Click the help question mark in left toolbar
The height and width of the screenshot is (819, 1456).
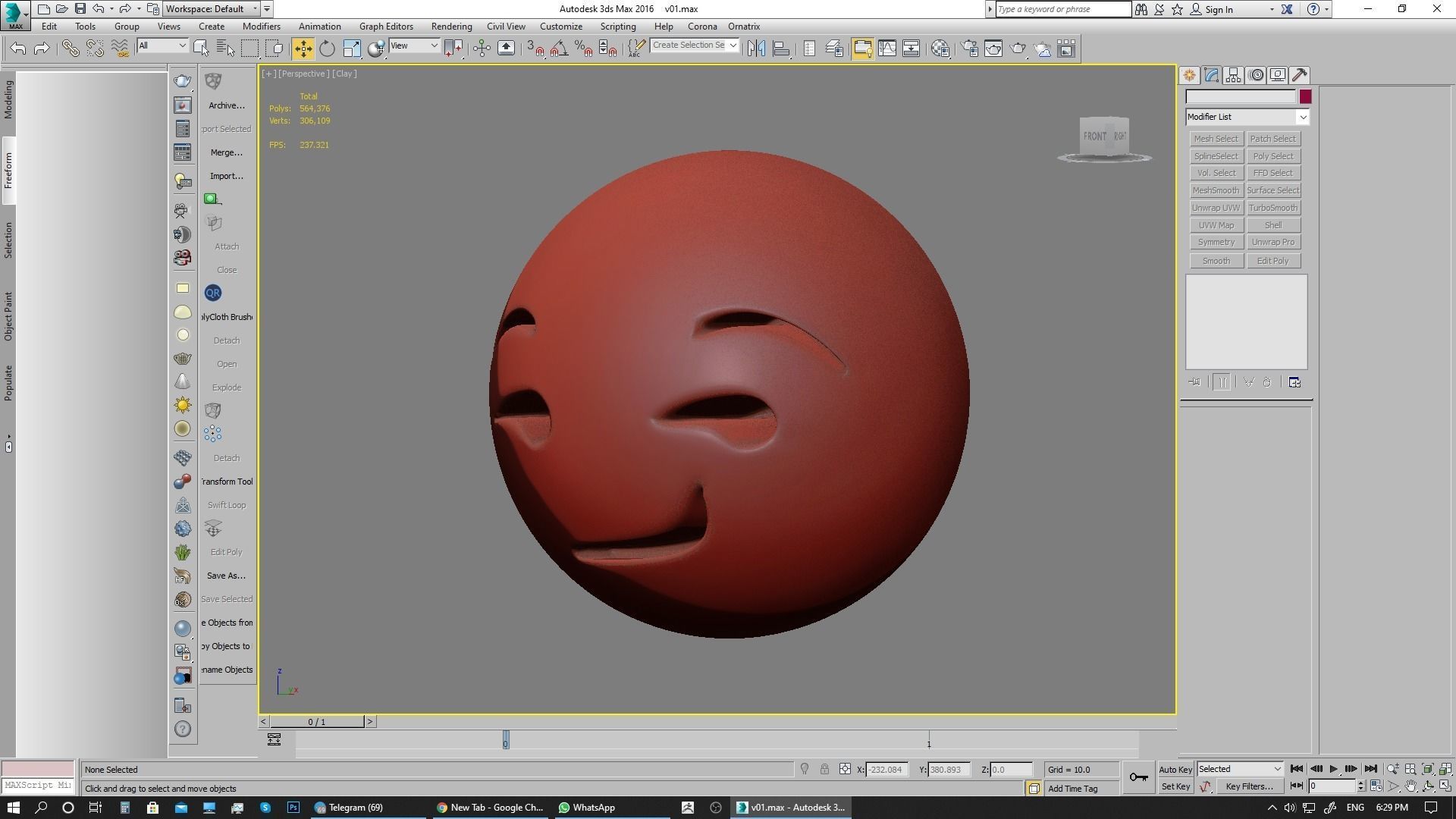coord(183,730)
